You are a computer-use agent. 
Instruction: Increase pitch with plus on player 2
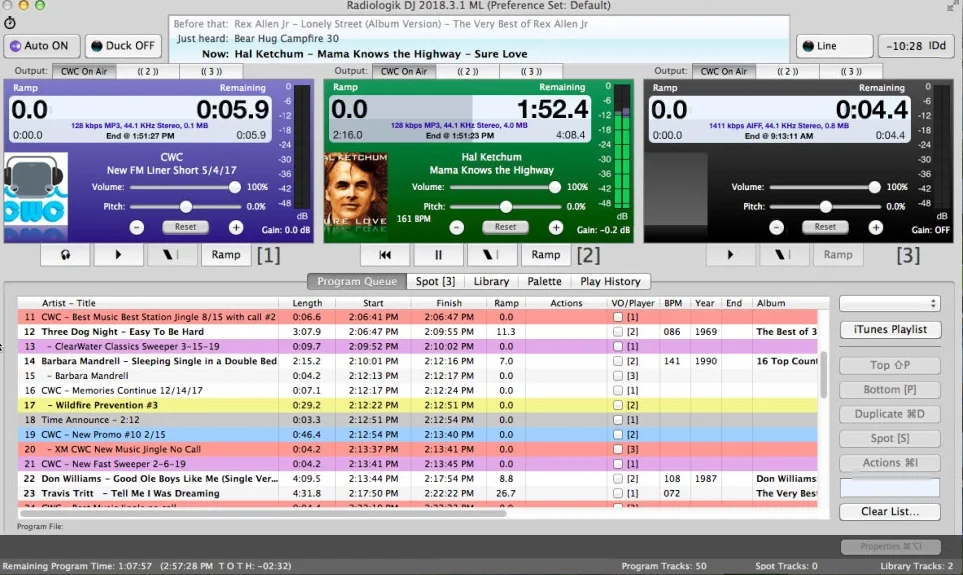click(556, 227)
